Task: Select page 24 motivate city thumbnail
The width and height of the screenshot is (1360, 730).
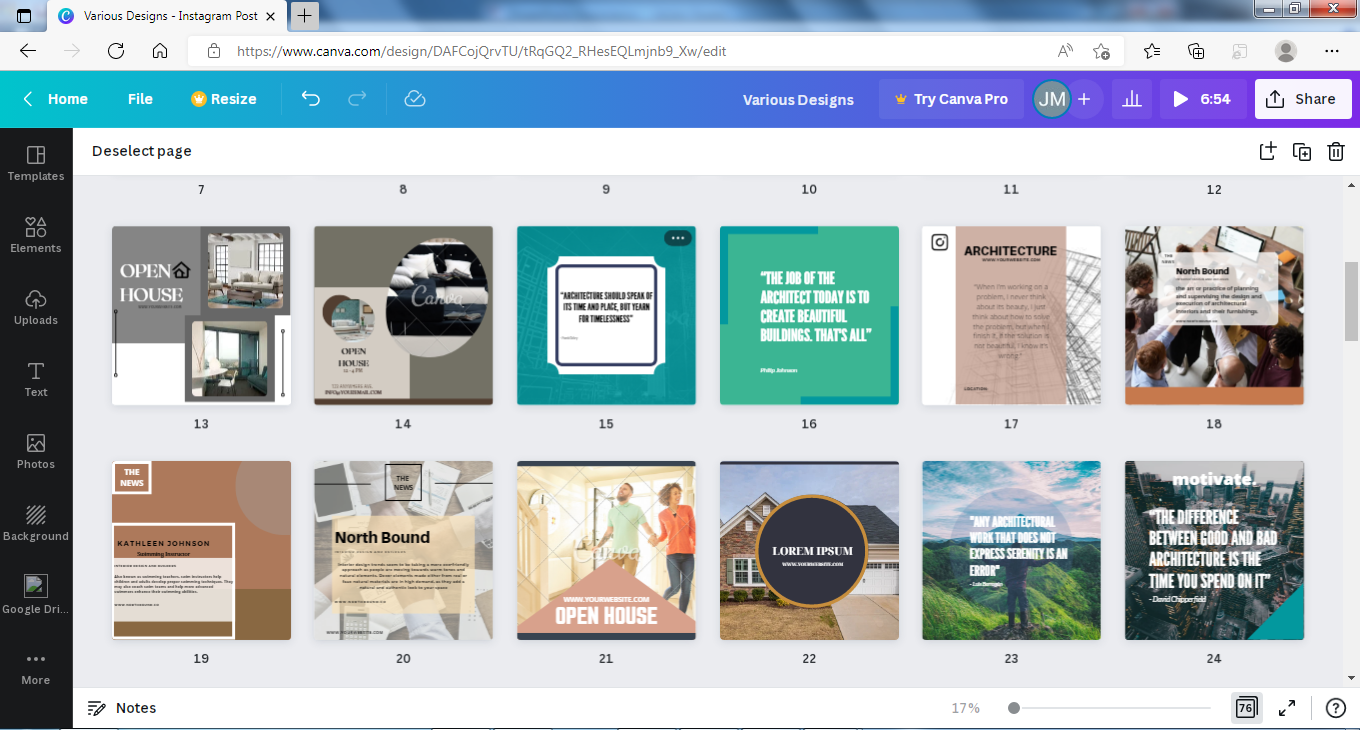Action: pos(1214,550)
